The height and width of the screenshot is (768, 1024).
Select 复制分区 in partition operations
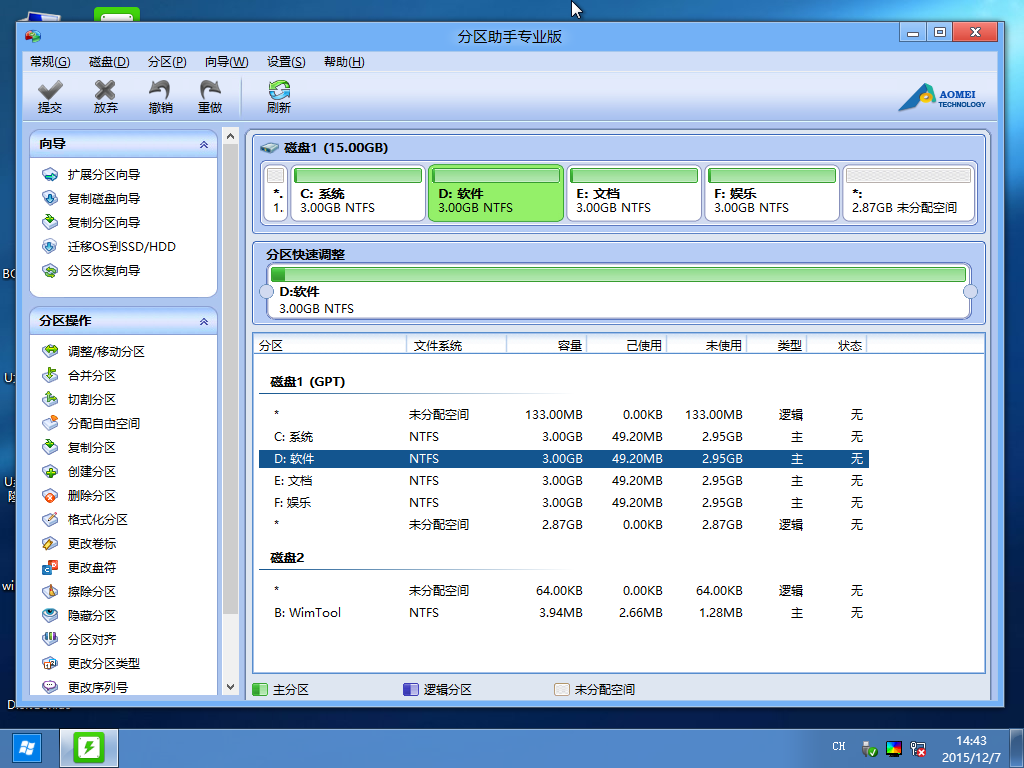click(x=79, y=447)
